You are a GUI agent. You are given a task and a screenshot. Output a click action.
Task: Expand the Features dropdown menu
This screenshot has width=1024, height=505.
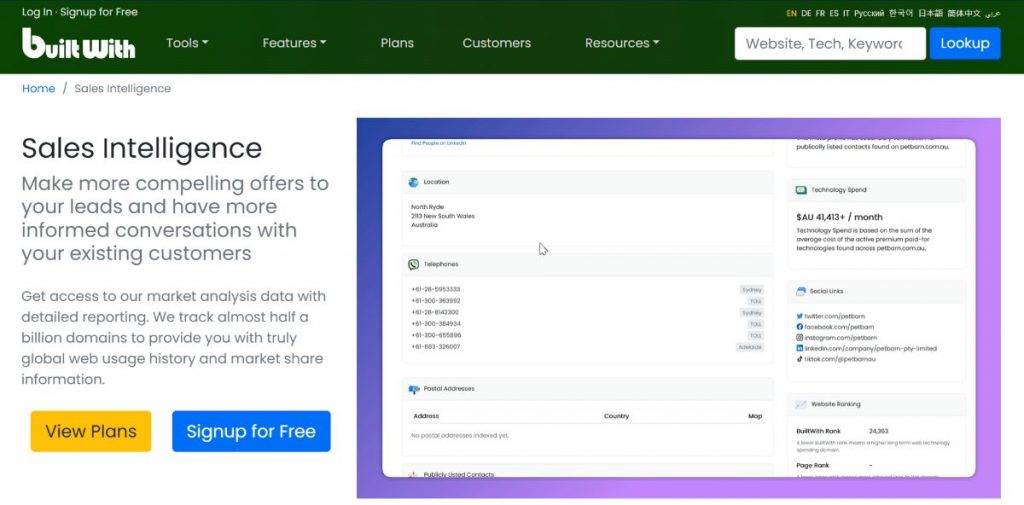click(294, 43)
